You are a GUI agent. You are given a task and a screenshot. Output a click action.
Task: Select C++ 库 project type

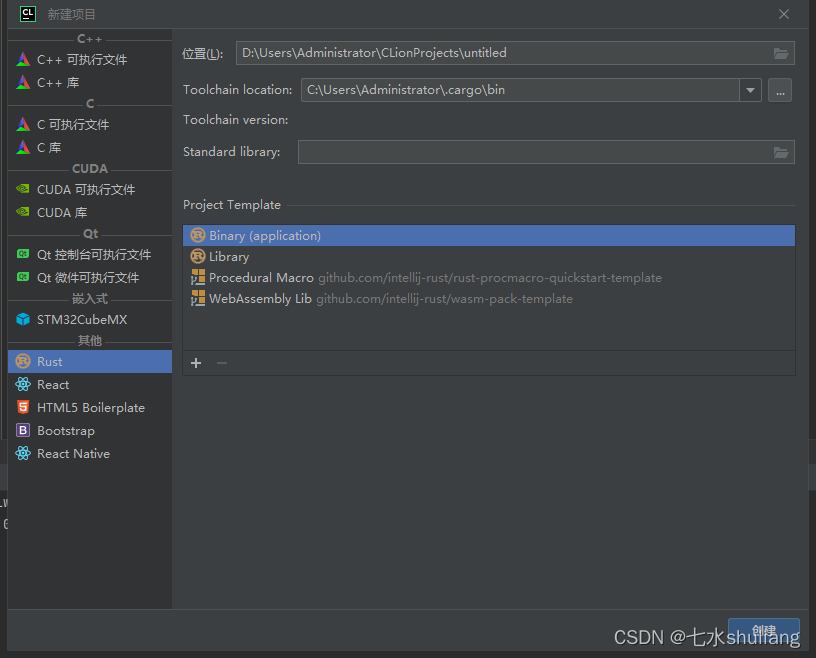pos(90,82)
